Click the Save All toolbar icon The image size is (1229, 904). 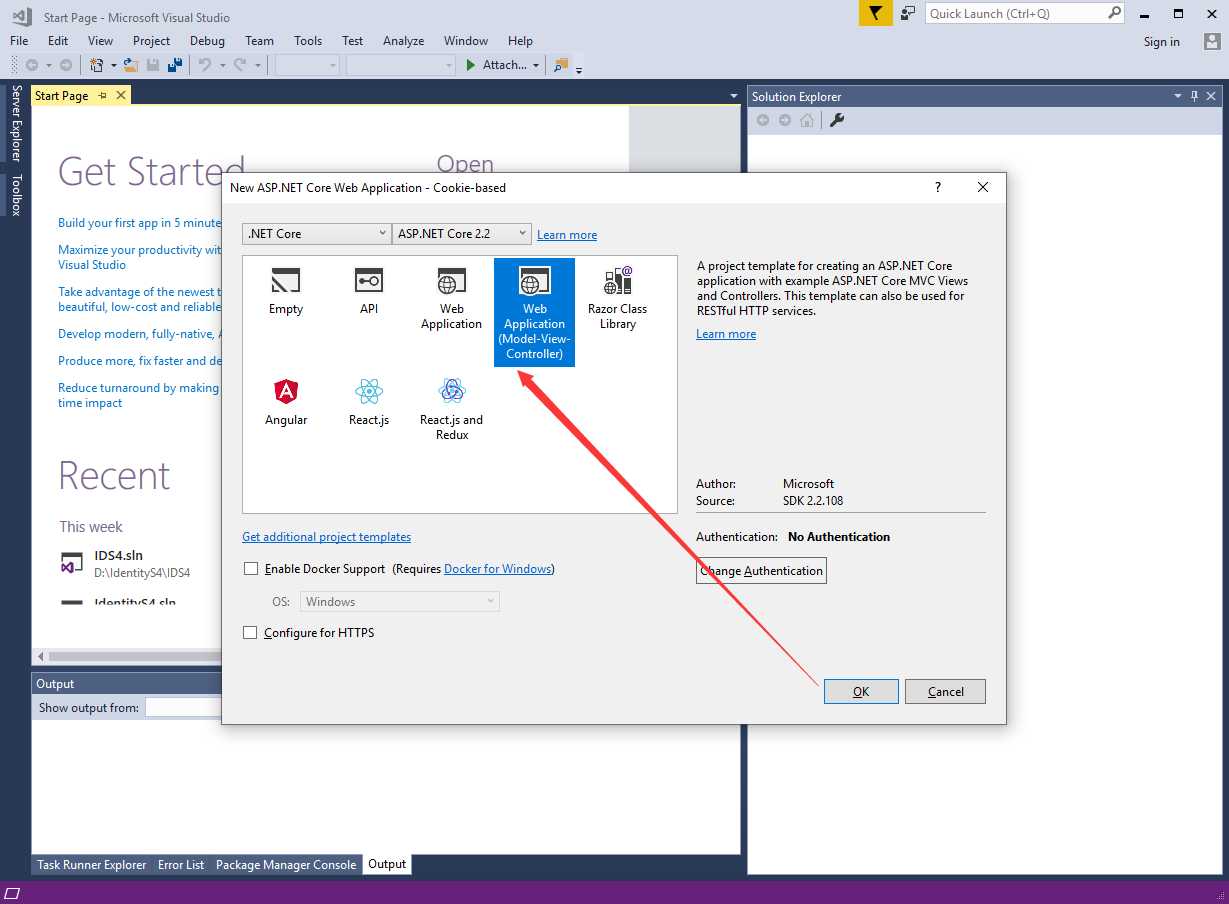[175, 65]
